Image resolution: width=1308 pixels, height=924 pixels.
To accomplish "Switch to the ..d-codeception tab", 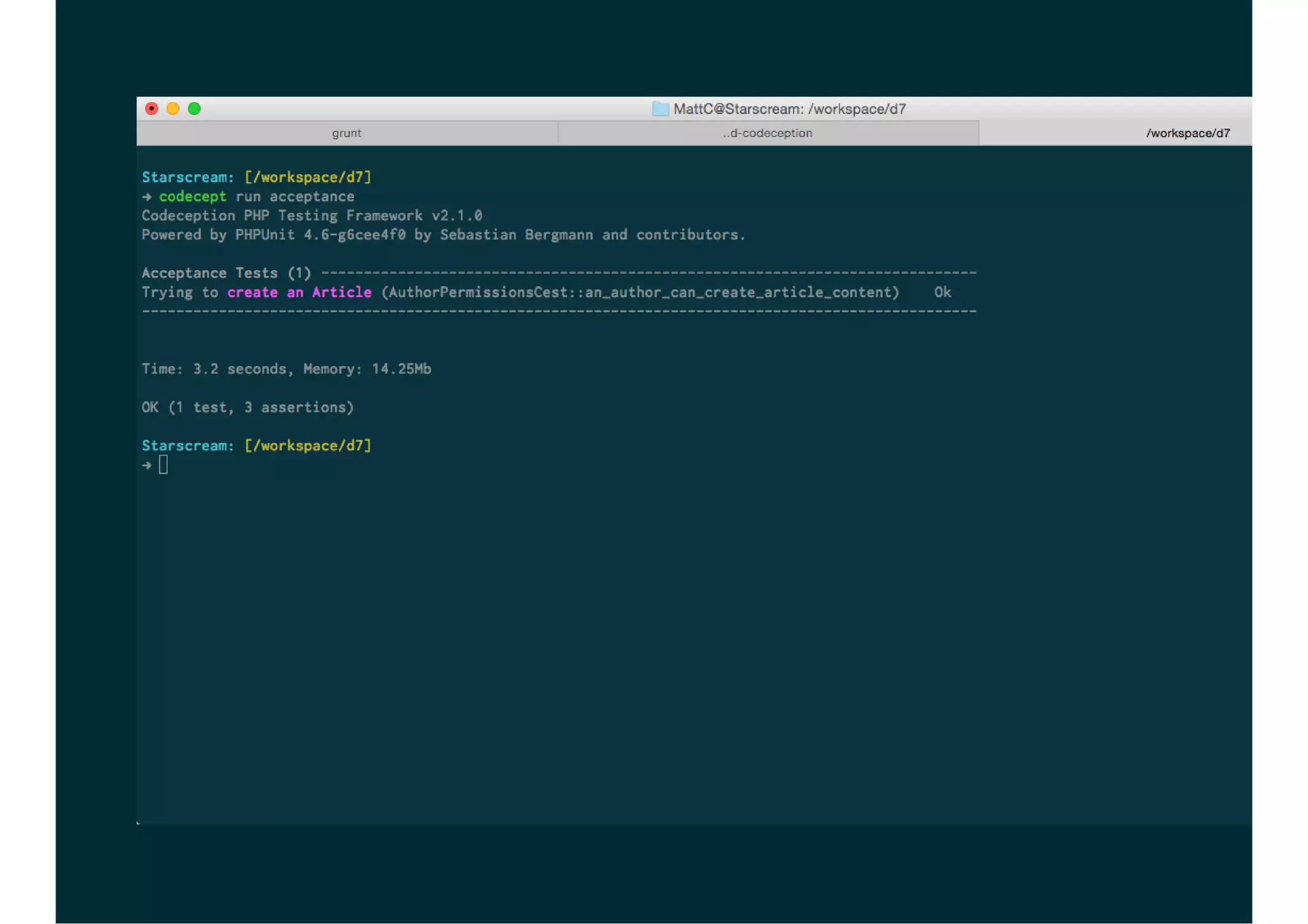I will pyautogui.click(x=768, y=133).
